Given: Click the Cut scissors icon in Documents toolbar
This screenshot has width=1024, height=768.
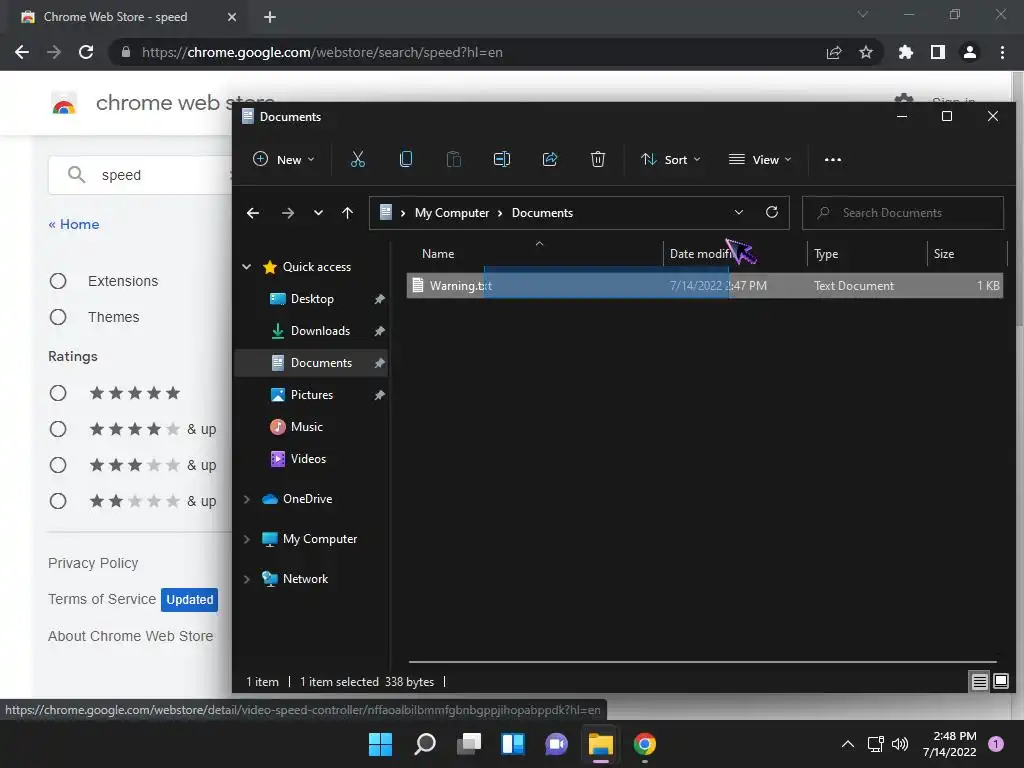Looking at the screenshot, I should pyautogui.click(x=357, y=159).
